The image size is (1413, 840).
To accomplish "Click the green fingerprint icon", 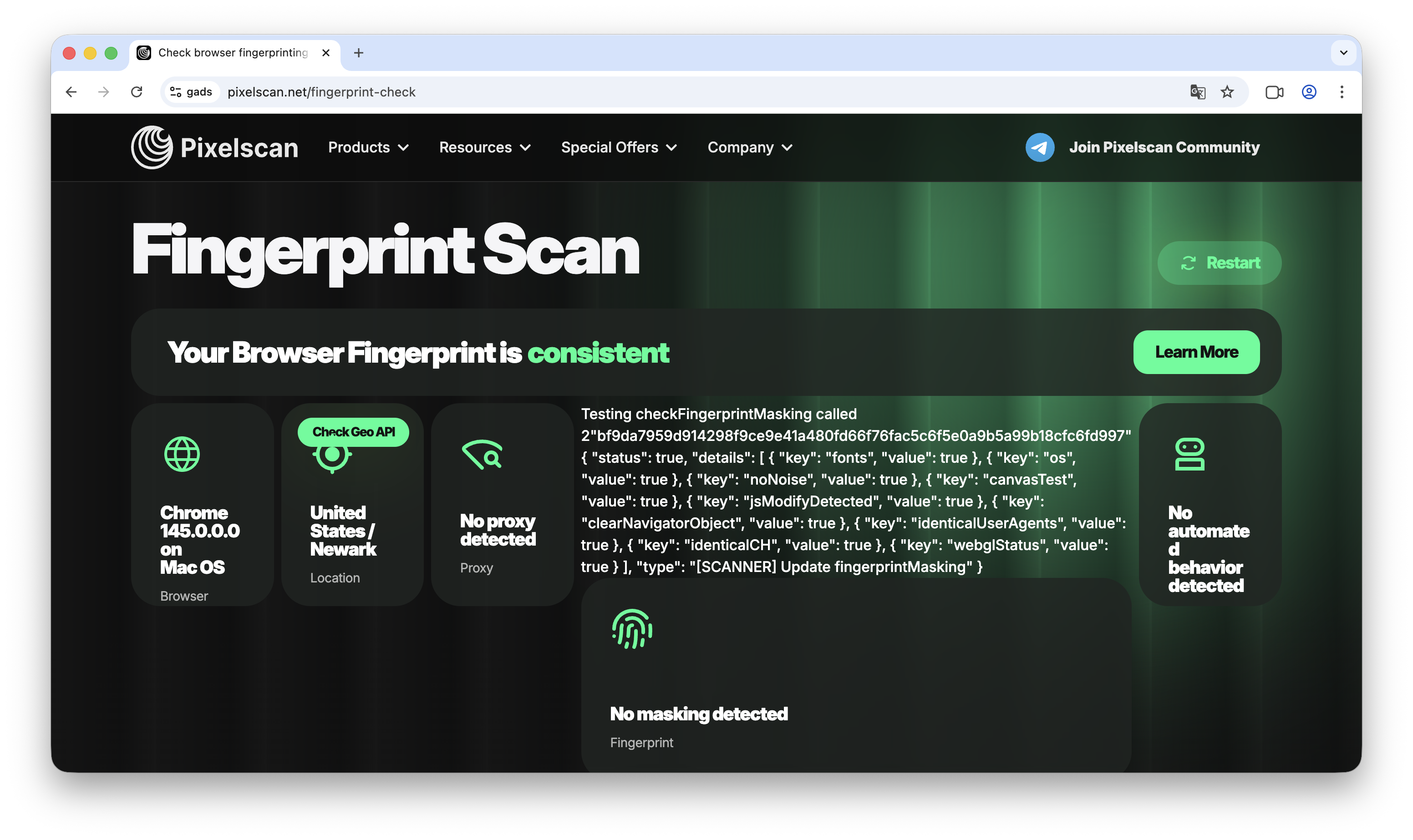I will pyautogui.click(x=632, y=629).
